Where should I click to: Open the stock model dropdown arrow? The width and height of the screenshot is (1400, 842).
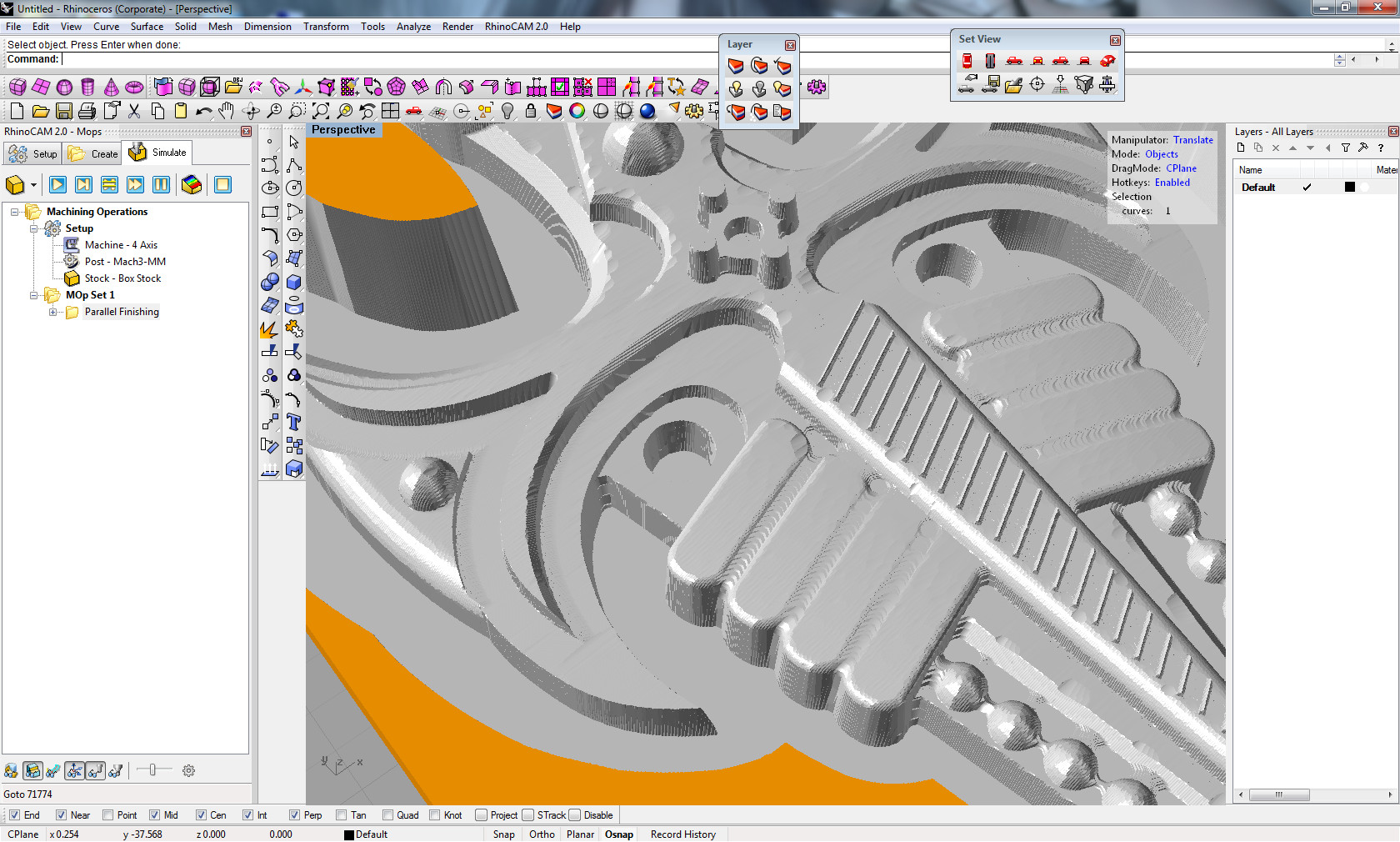(x=33, y=185)
